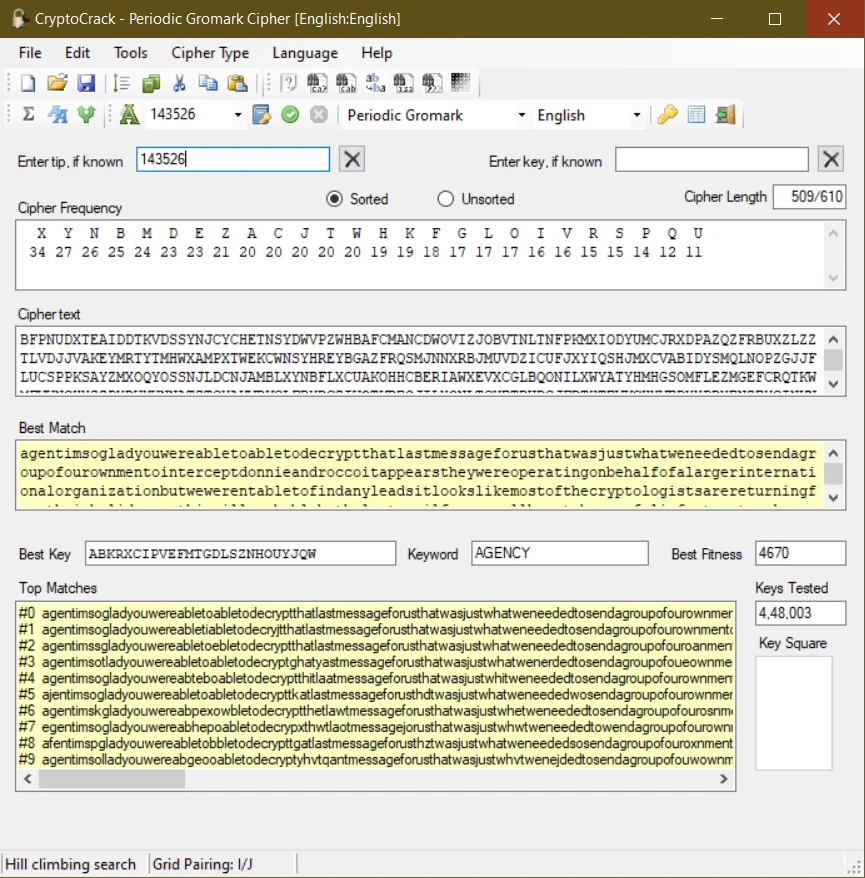Screen dimensions: 865x878
Task: Open the English language dropdown
Action: pos(637,115)
